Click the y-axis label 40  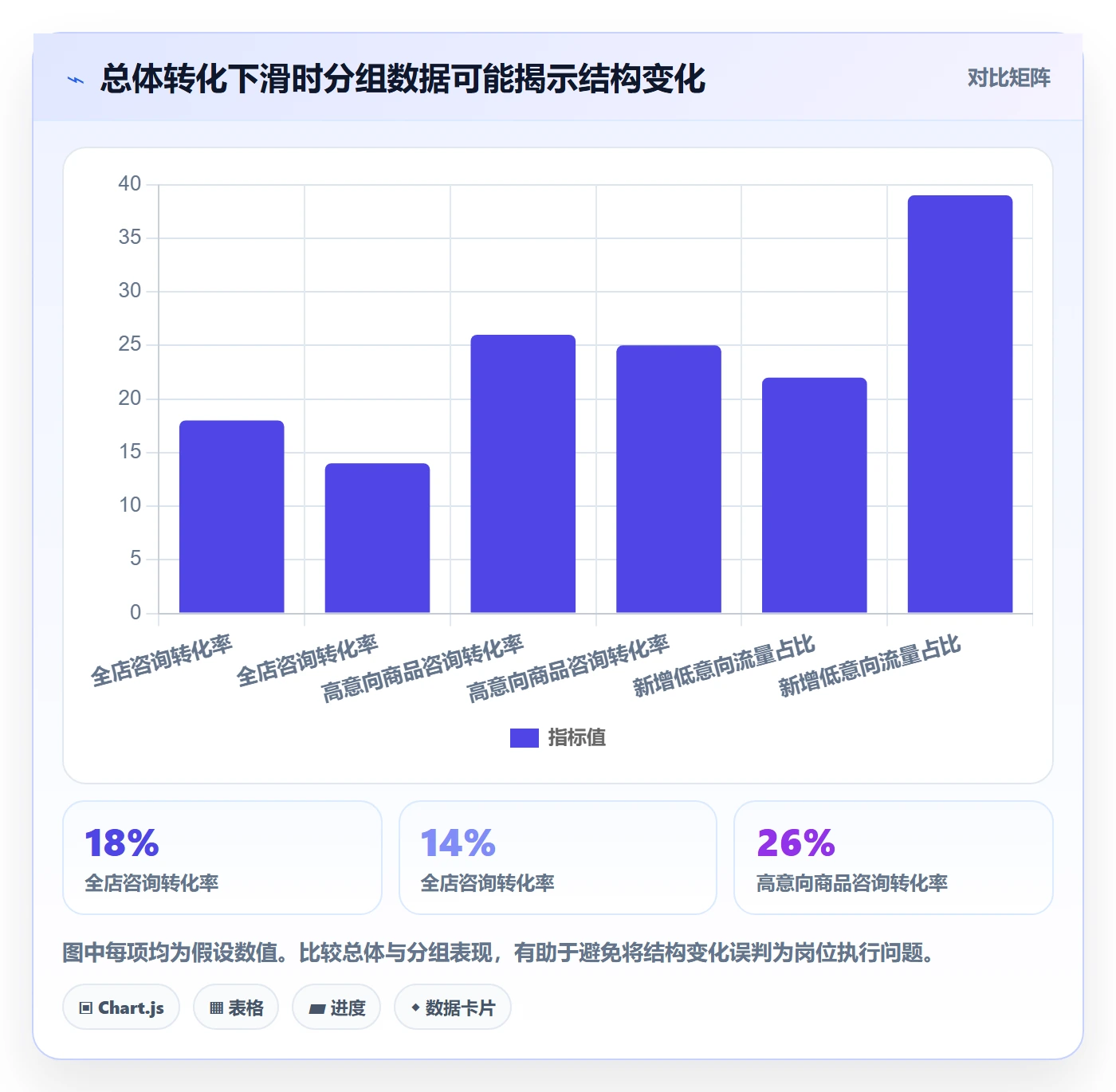tap(129, 184)
